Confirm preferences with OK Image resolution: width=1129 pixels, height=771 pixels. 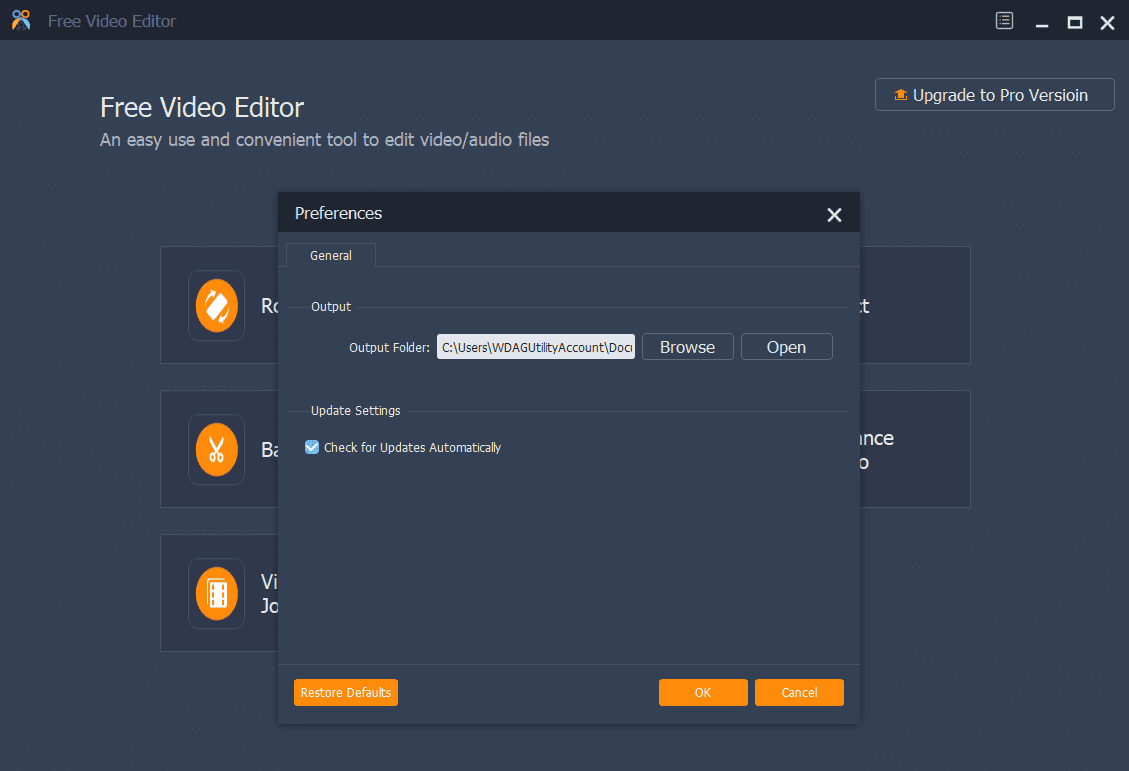coord(703,693)
